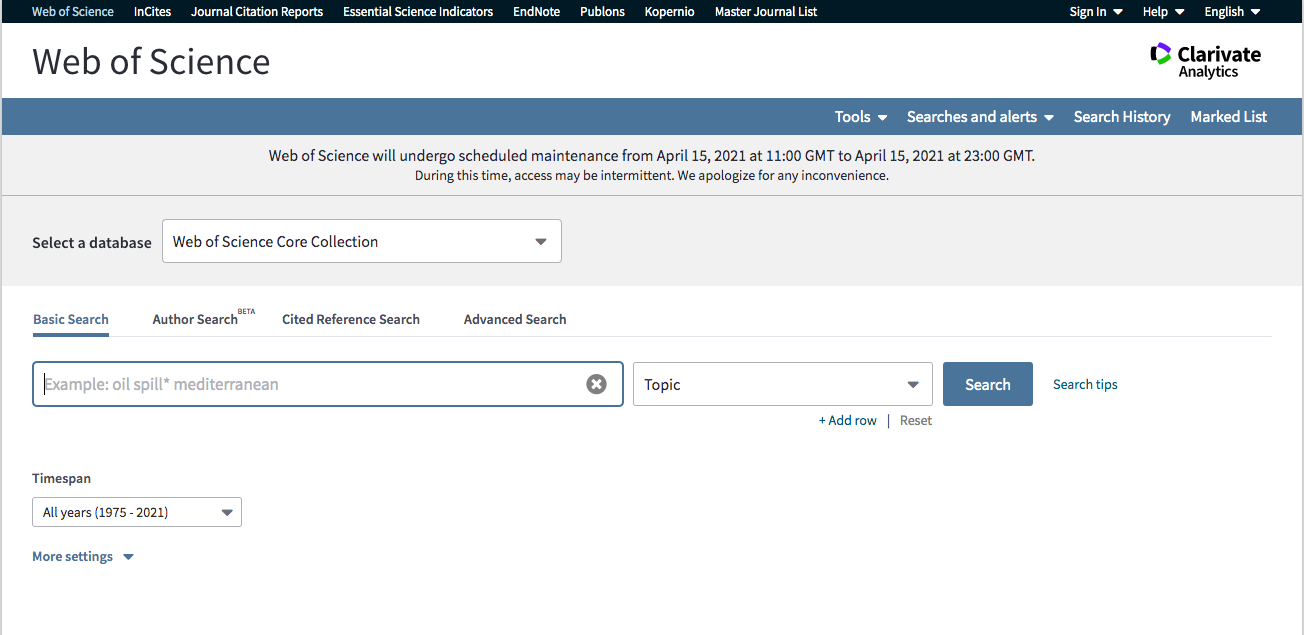
Task: Open the Tools menu
Action: (x=861, y=116)
